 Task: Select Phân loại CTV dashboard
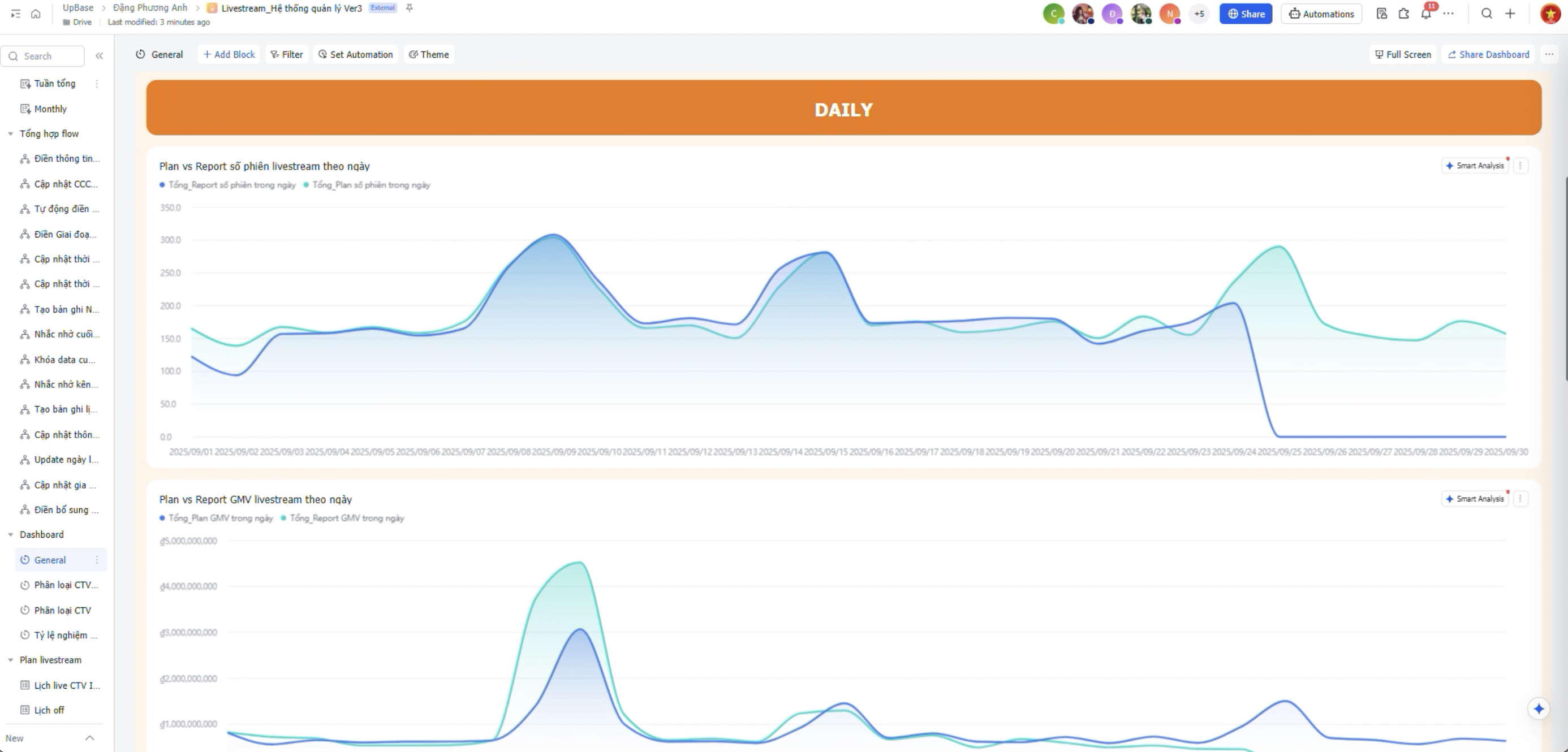pyautogui.click(x=62, y=610)
